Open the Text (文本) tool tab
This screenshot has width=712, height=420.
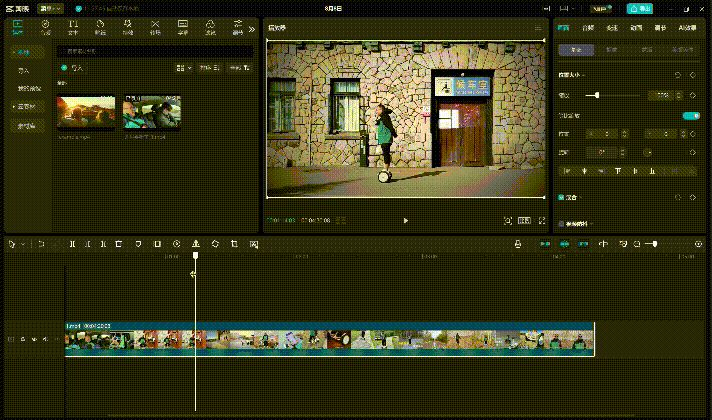click(73, 26)
